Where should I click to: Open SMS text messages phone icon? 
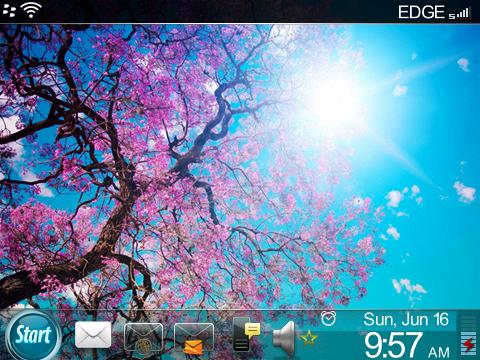[246, 334]
